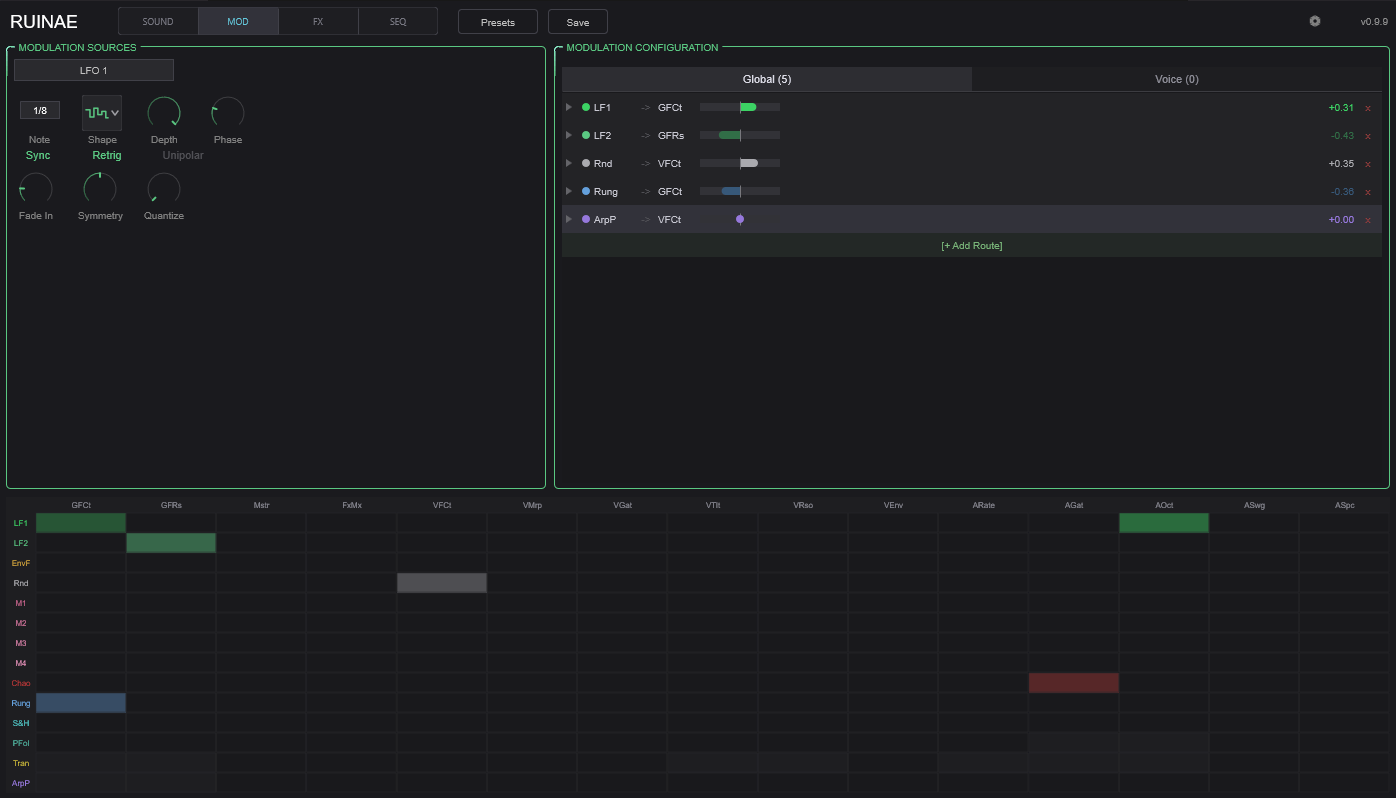Click the Symmetry knob
The height and width of the screenshot is (798, 1396).
[x=100, y=189]
